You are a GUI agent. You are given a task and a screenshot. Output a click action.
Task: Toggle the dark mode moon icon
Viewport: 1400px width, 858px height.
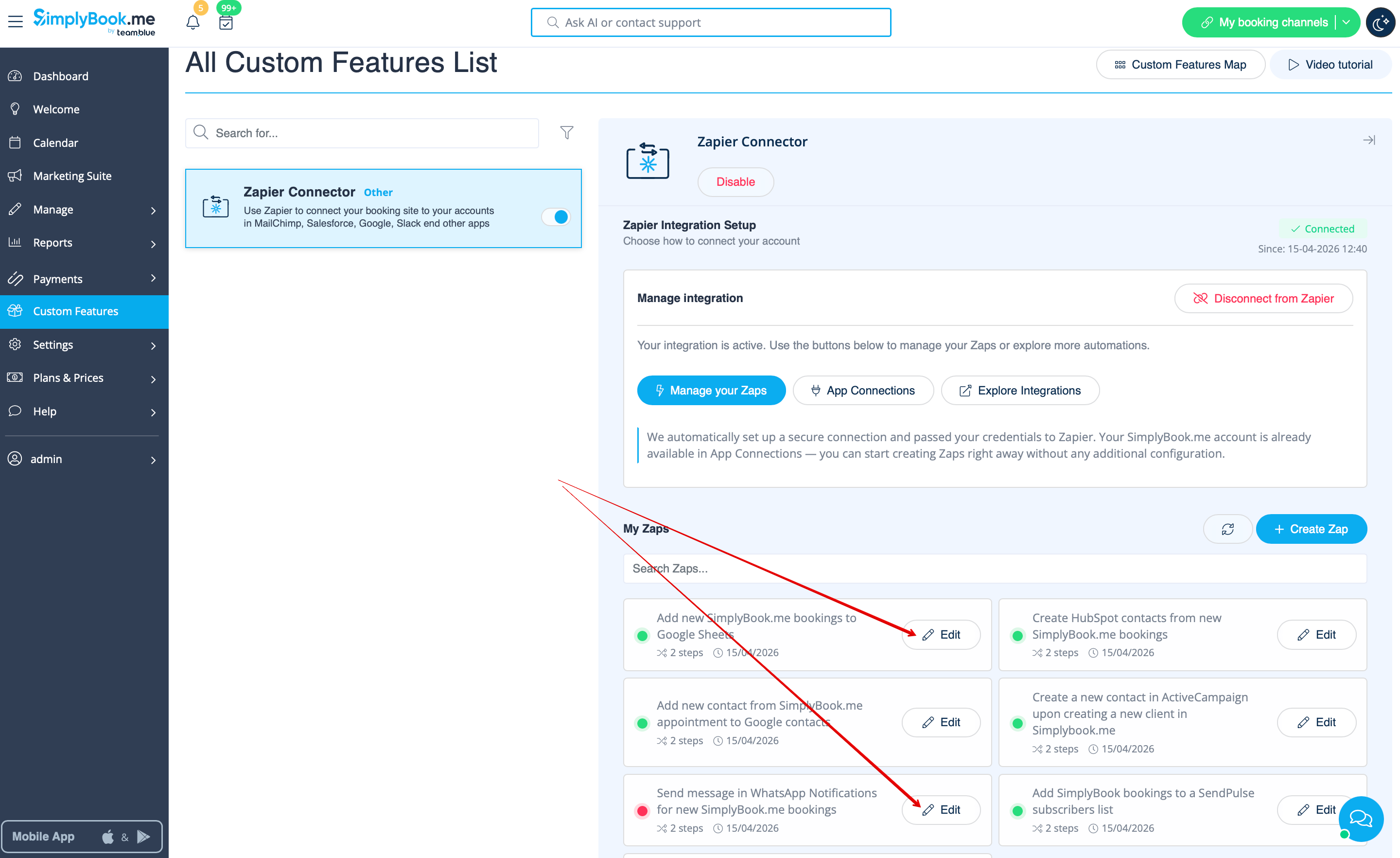pyautogui.click(x=1380, y=23)
